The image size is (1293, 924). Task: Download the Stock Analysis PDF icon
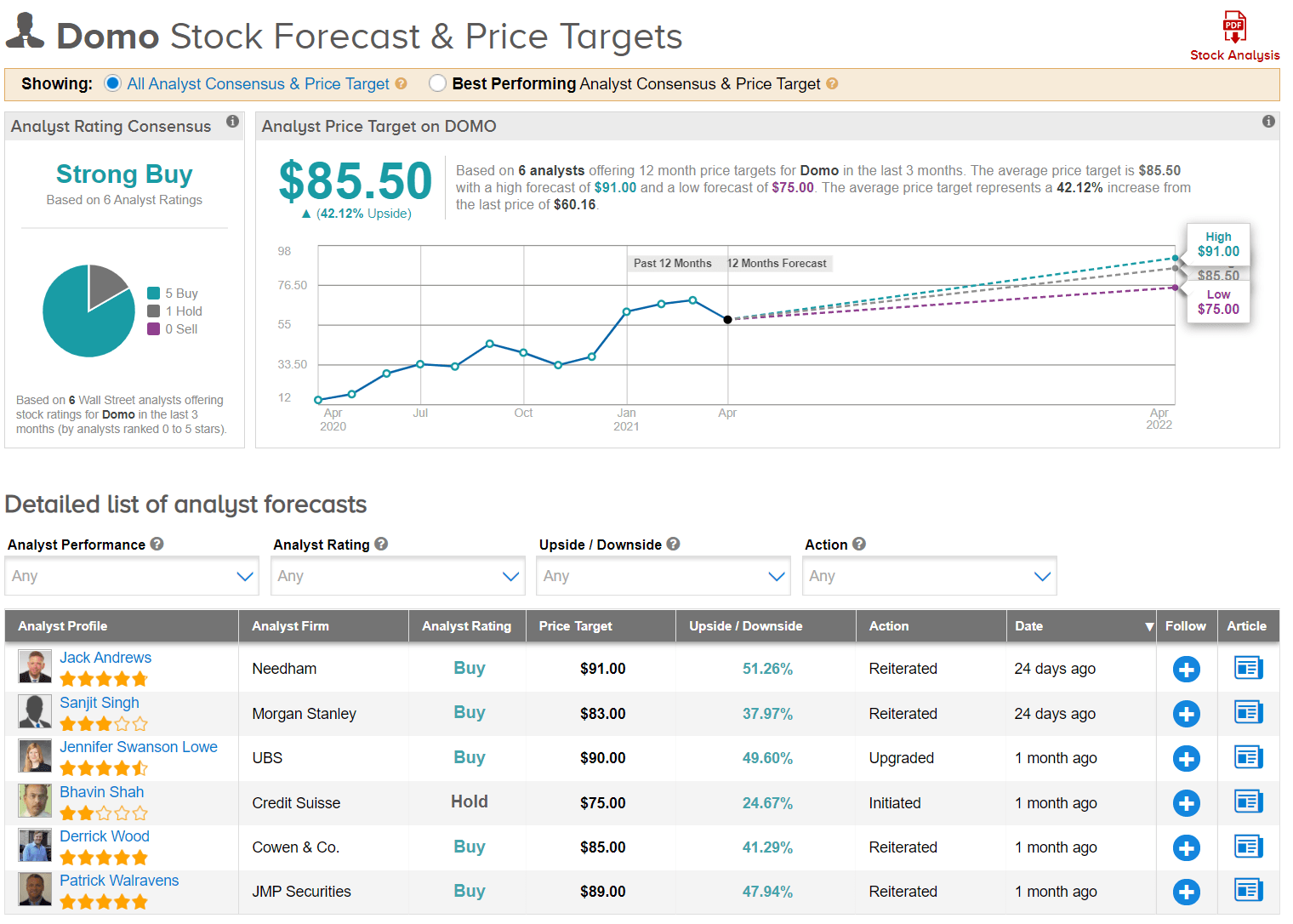click(1234, 26)
